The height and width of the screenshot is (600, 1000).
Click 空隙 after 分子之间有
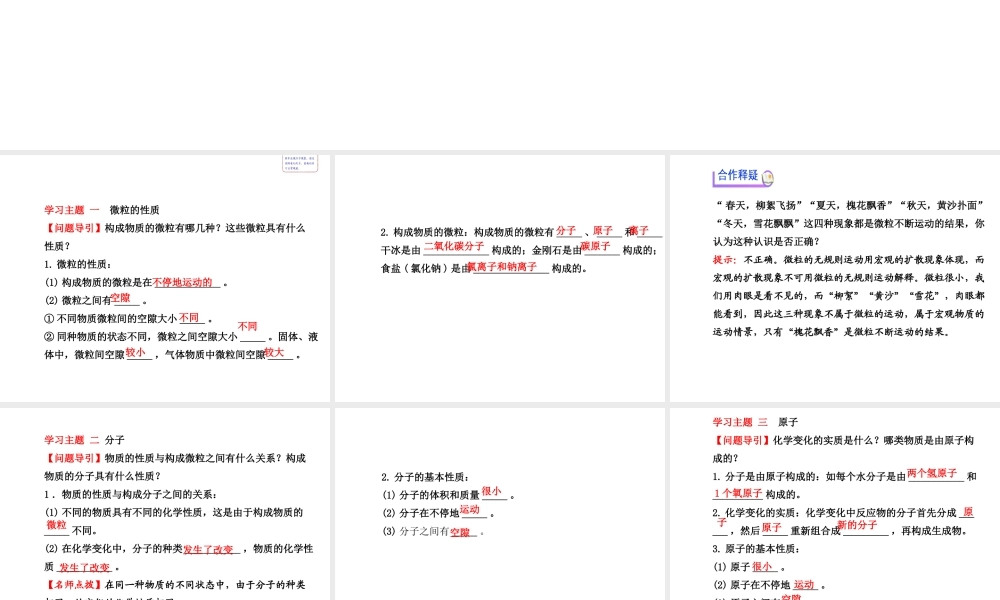tap(460, 532)
